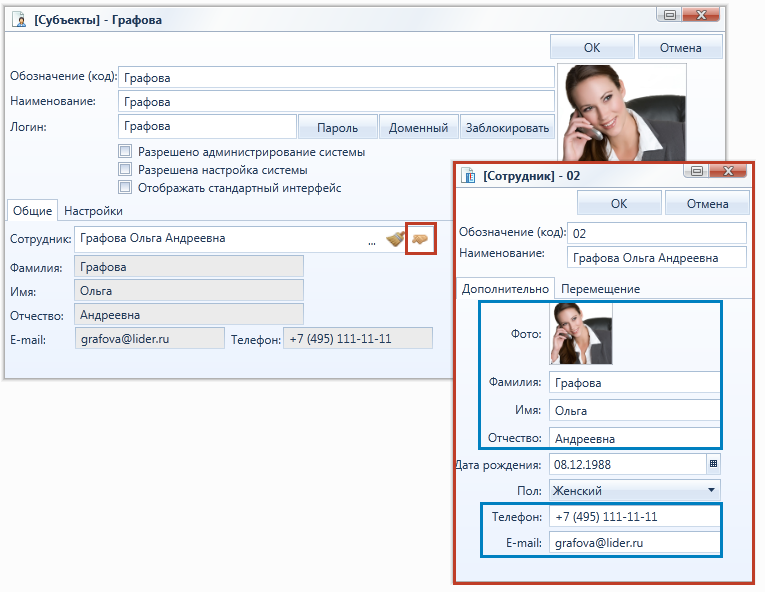Click the Наименование field in Субъекты window
This screenshot has width=765, height=592.
point(336,101)
